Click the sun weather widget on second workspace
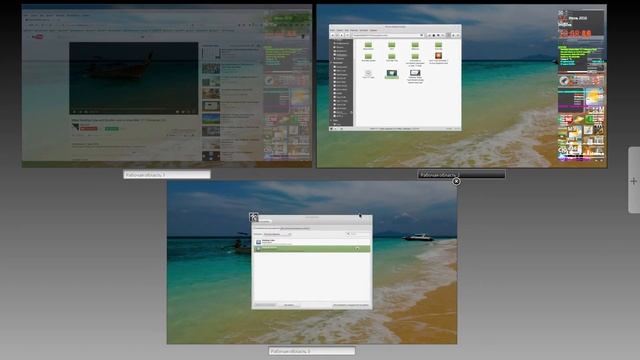The height and width of the screenshot is (360, 640). [594, 98]
